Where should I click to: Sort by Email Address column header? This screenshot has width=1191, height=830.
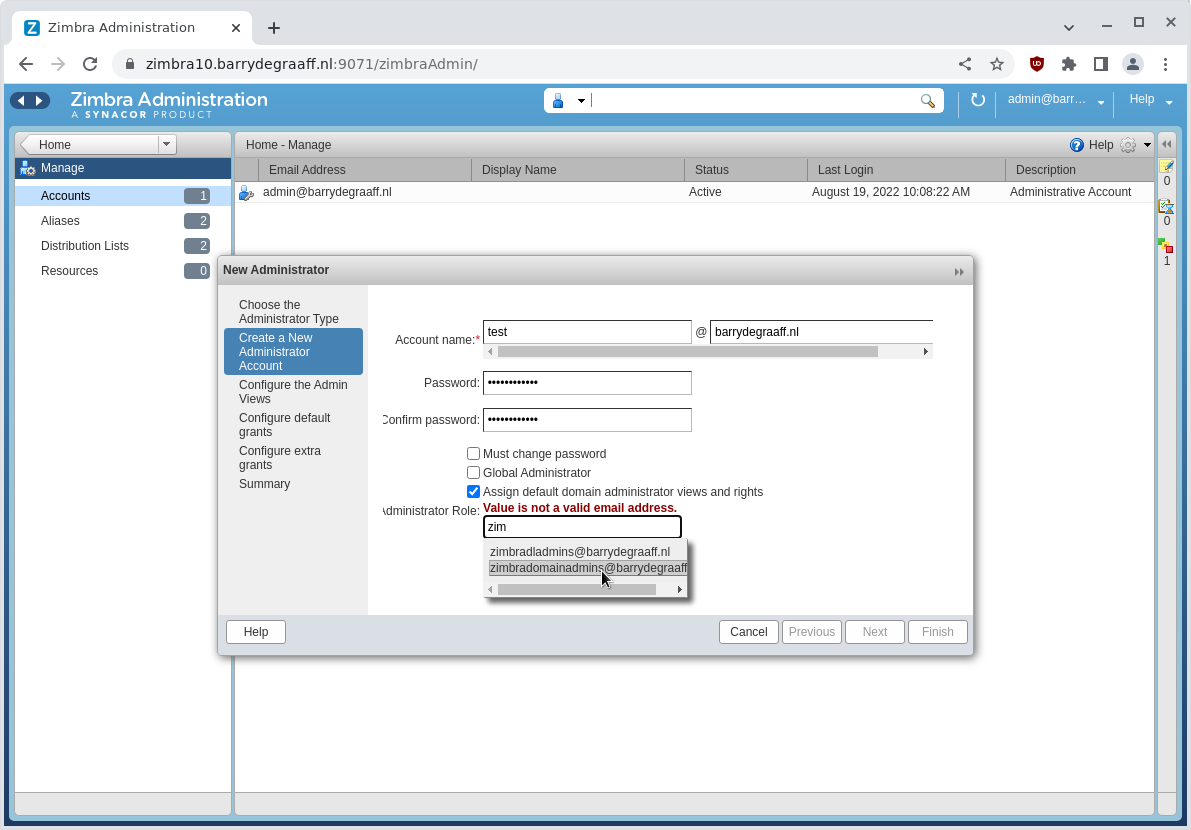coord(365,170)
